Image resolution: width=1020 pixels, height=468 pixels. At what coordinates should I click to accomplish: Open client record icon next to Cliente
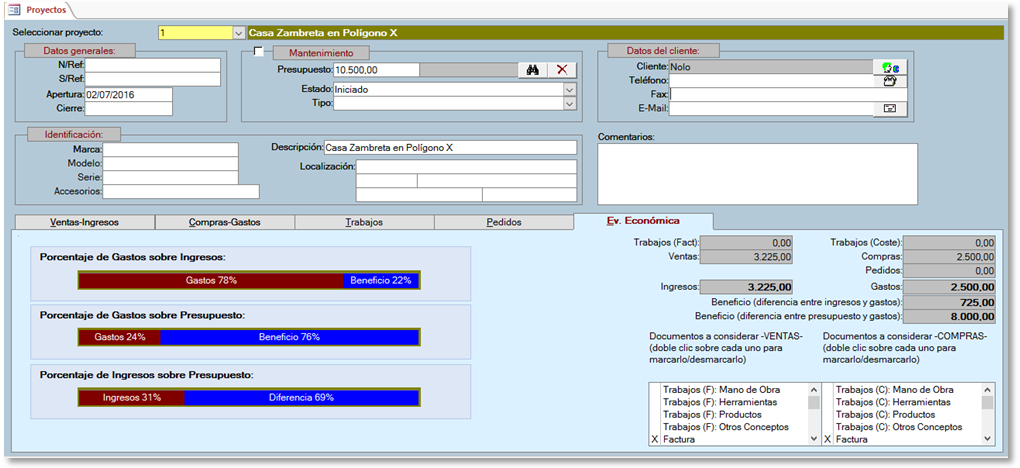tap(889, 67)
